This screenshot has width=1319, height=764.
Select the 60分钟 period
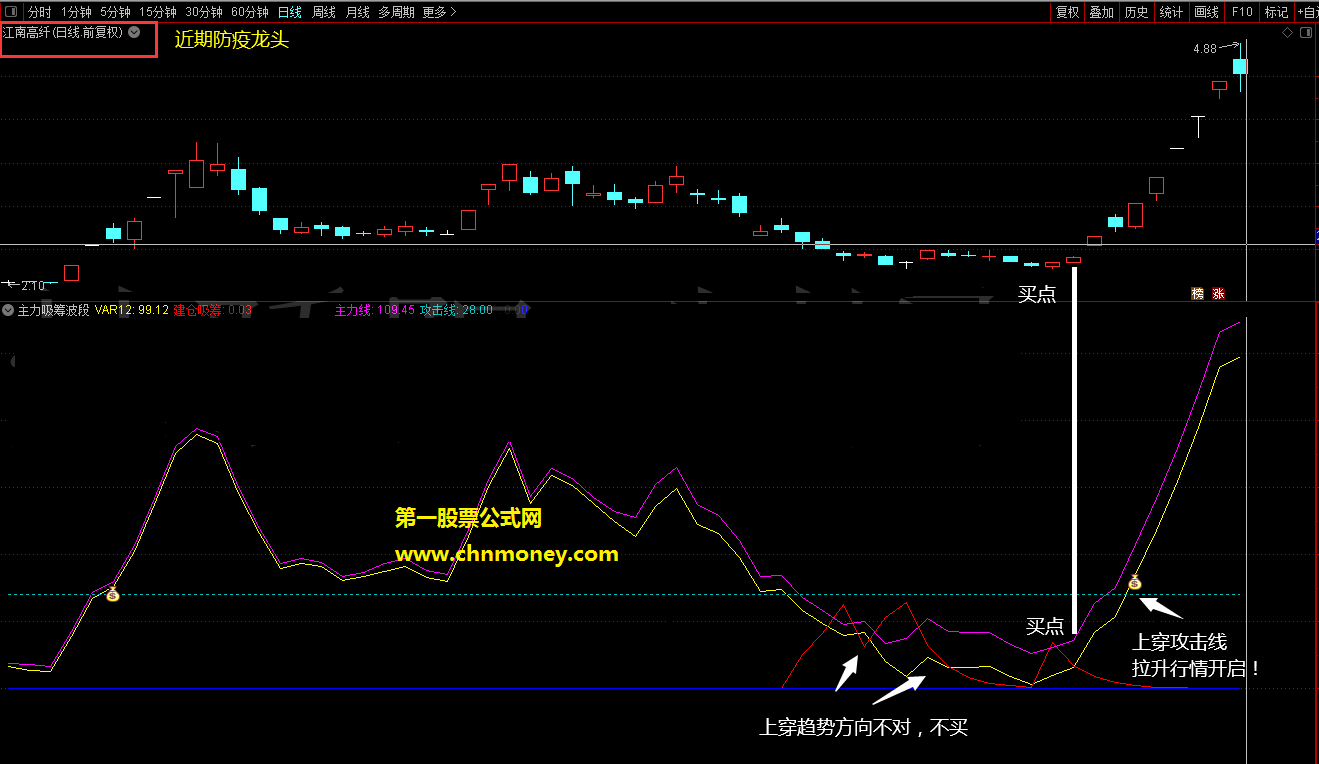(x=250, y=12)
